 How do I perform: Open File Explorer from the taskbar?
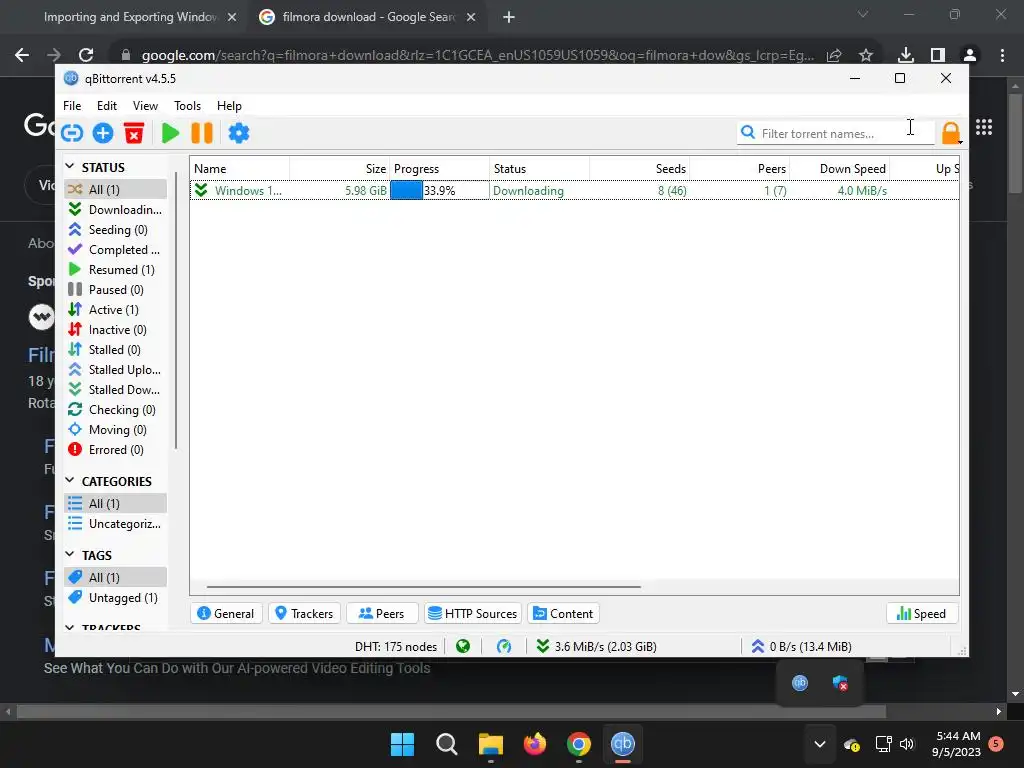point(490,744)
